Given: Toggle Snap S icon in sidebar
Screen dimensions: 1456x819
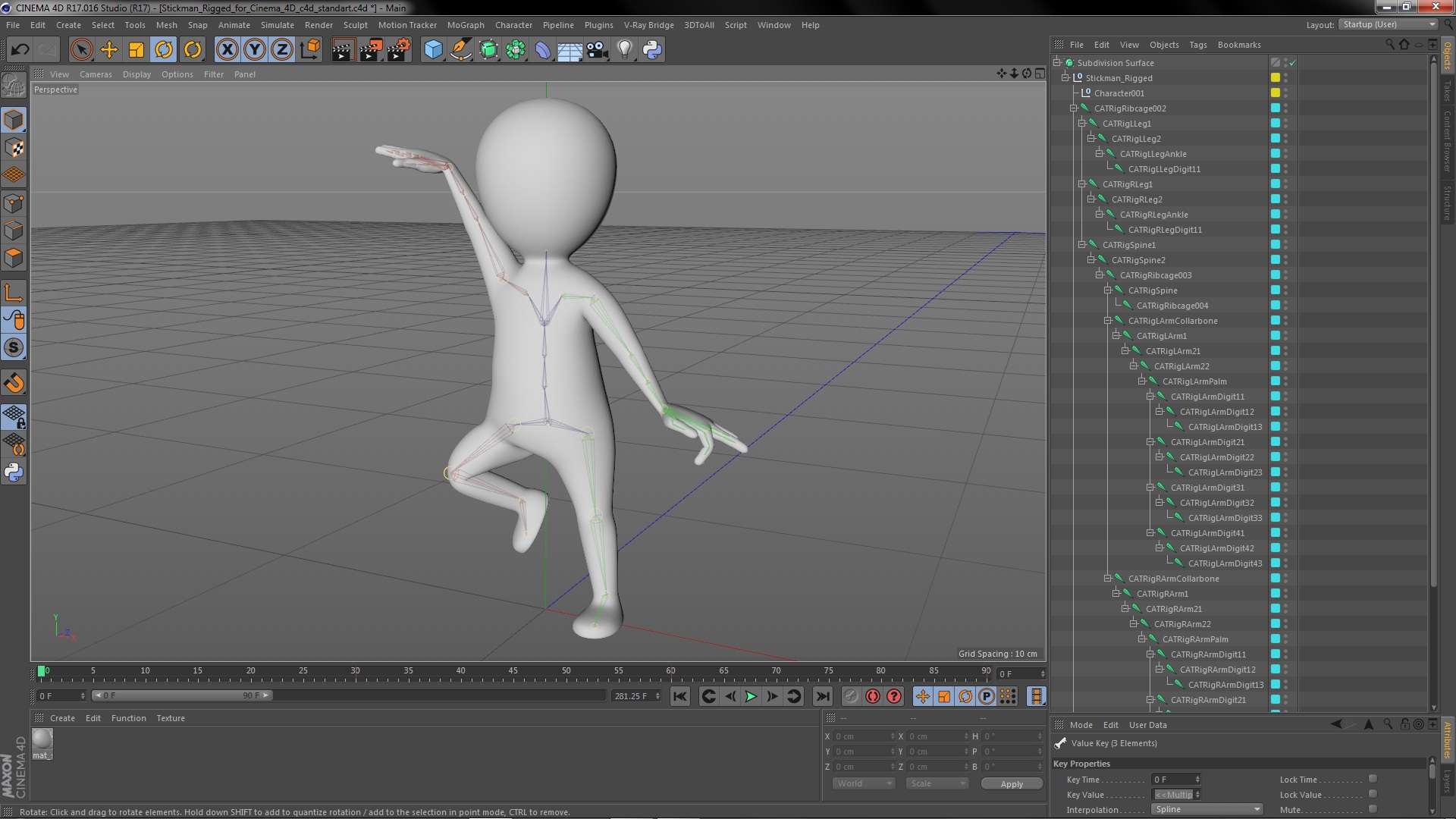Looking at the screenshot, I should [14, 348].
